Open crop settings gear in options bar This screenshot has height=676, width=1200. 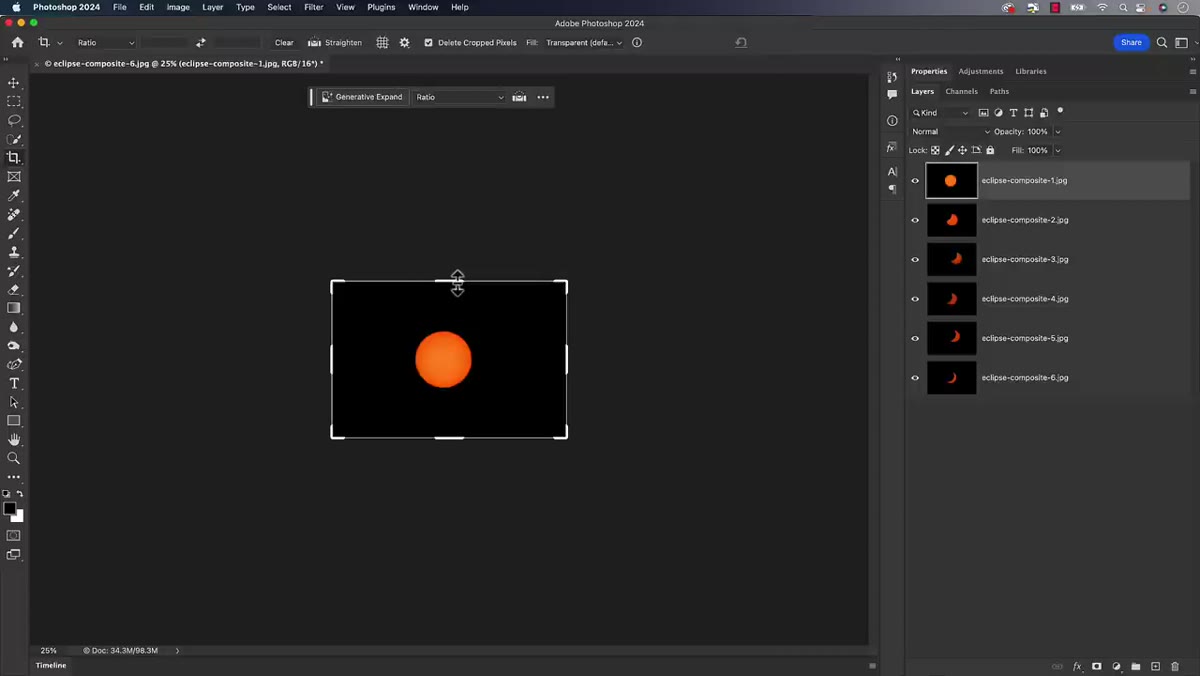404,43
